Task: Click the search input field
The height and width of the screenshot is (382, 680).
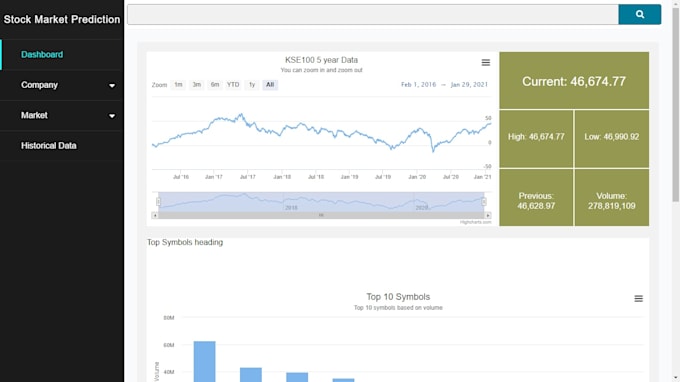Action: click(373, 14)
